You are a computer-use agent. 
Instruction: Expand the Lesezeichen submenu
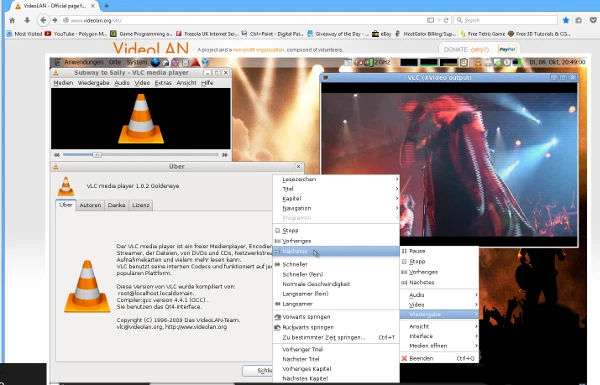tap(336, 179)
